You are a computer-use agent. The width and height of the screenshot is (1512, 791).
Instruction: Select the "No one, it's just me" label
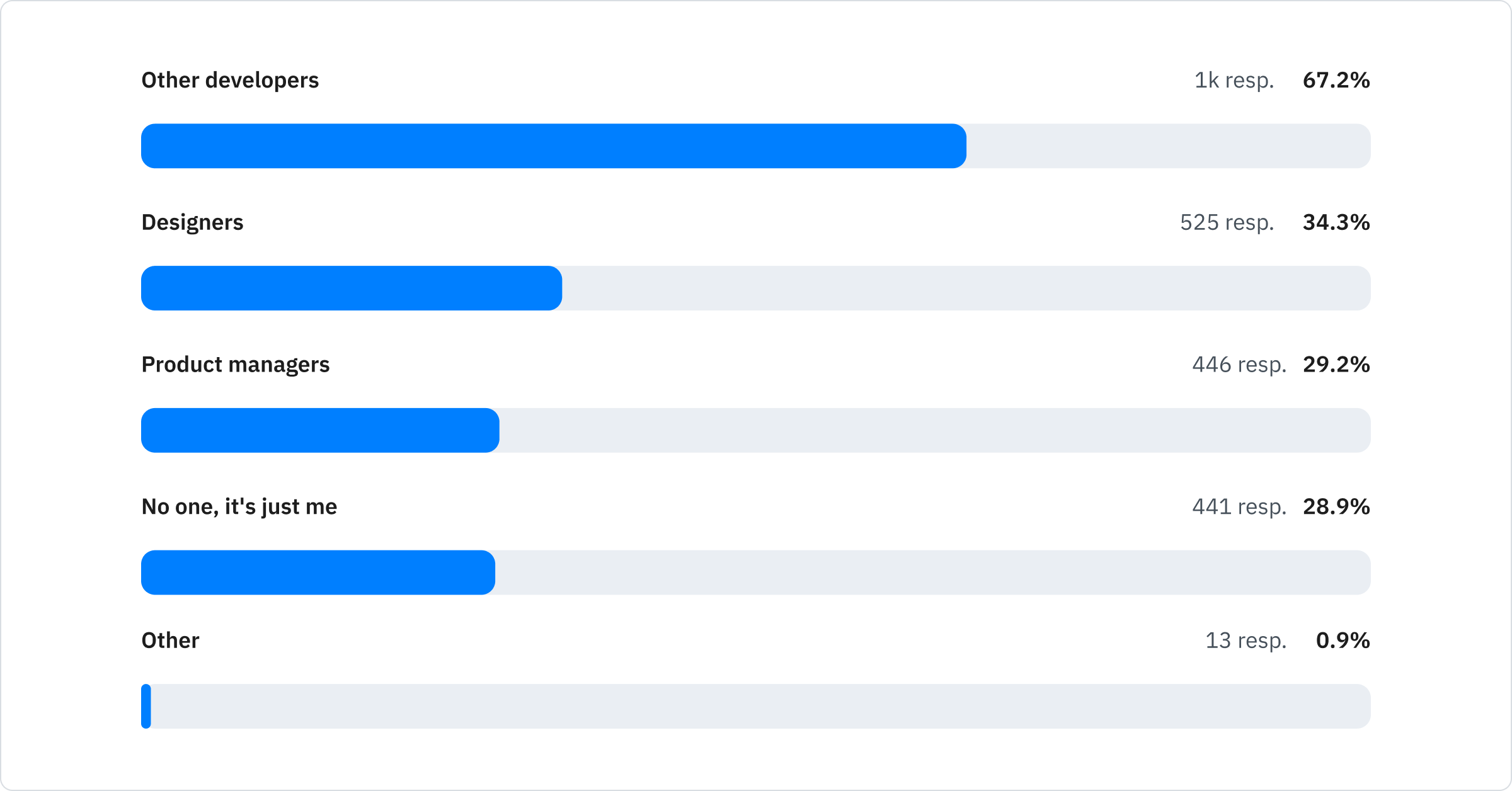click(239, 507)
